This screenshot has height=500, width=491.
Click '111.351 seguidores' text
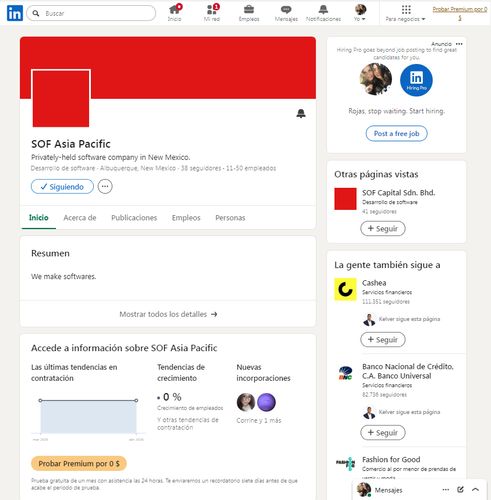pyautogui.click(x=386, y=302)
